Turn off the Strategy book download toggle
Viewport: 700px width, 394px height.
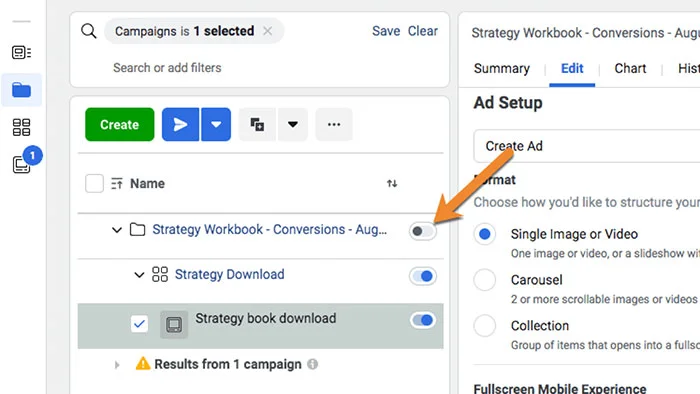pyautogui.click(x=422, y=320)
